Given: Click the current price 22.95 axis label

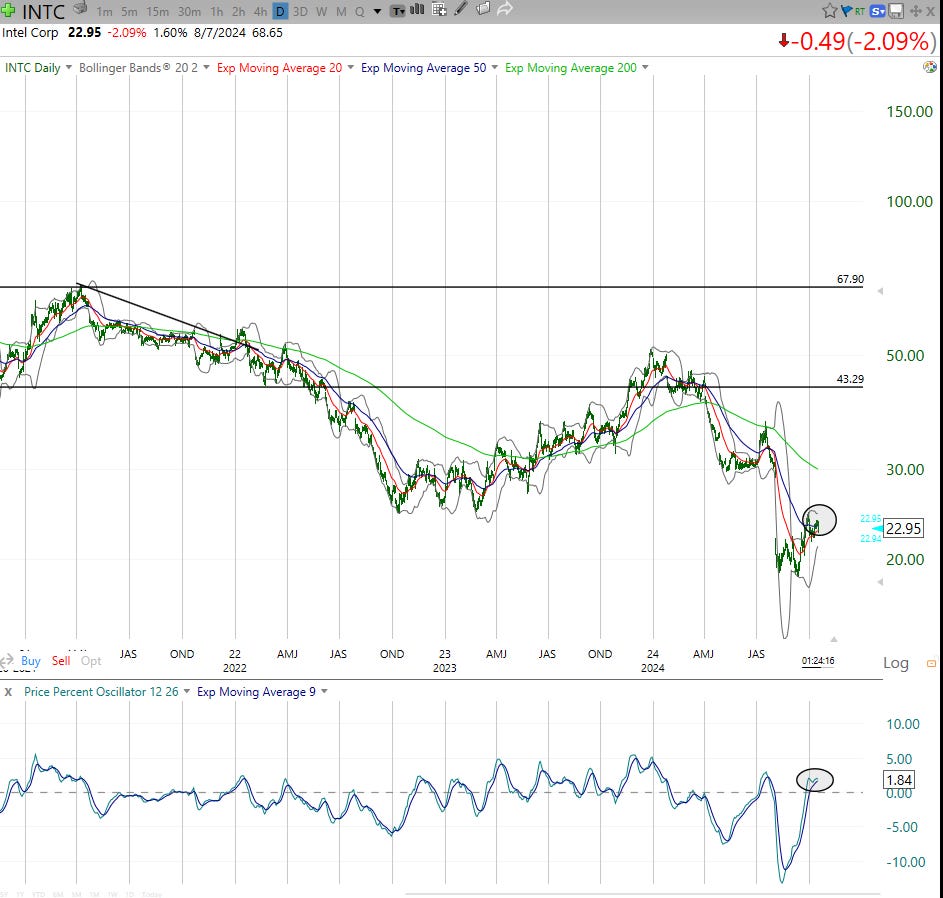Looking at the screenshot, I should coord(903,528).
